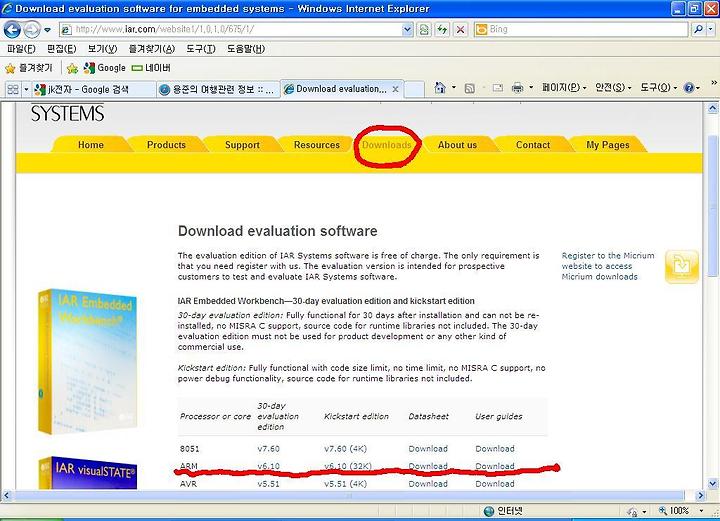The height and width of the screenshot is (521, 720).
Task: Open the 파일(F) menu
Action: pyautogui.click(x=21, y=49)
